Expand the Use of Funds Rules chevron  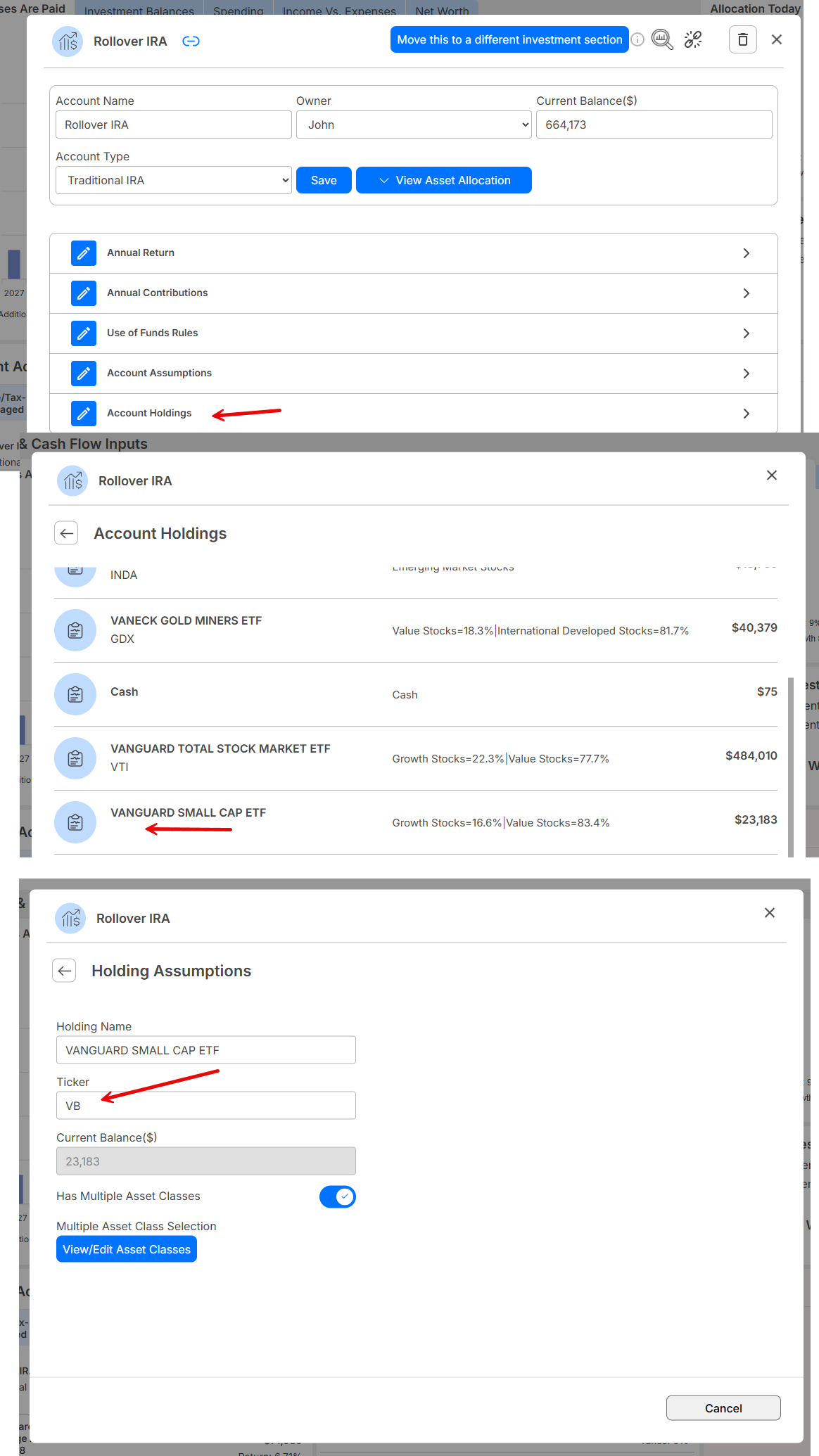coord(747,333)
